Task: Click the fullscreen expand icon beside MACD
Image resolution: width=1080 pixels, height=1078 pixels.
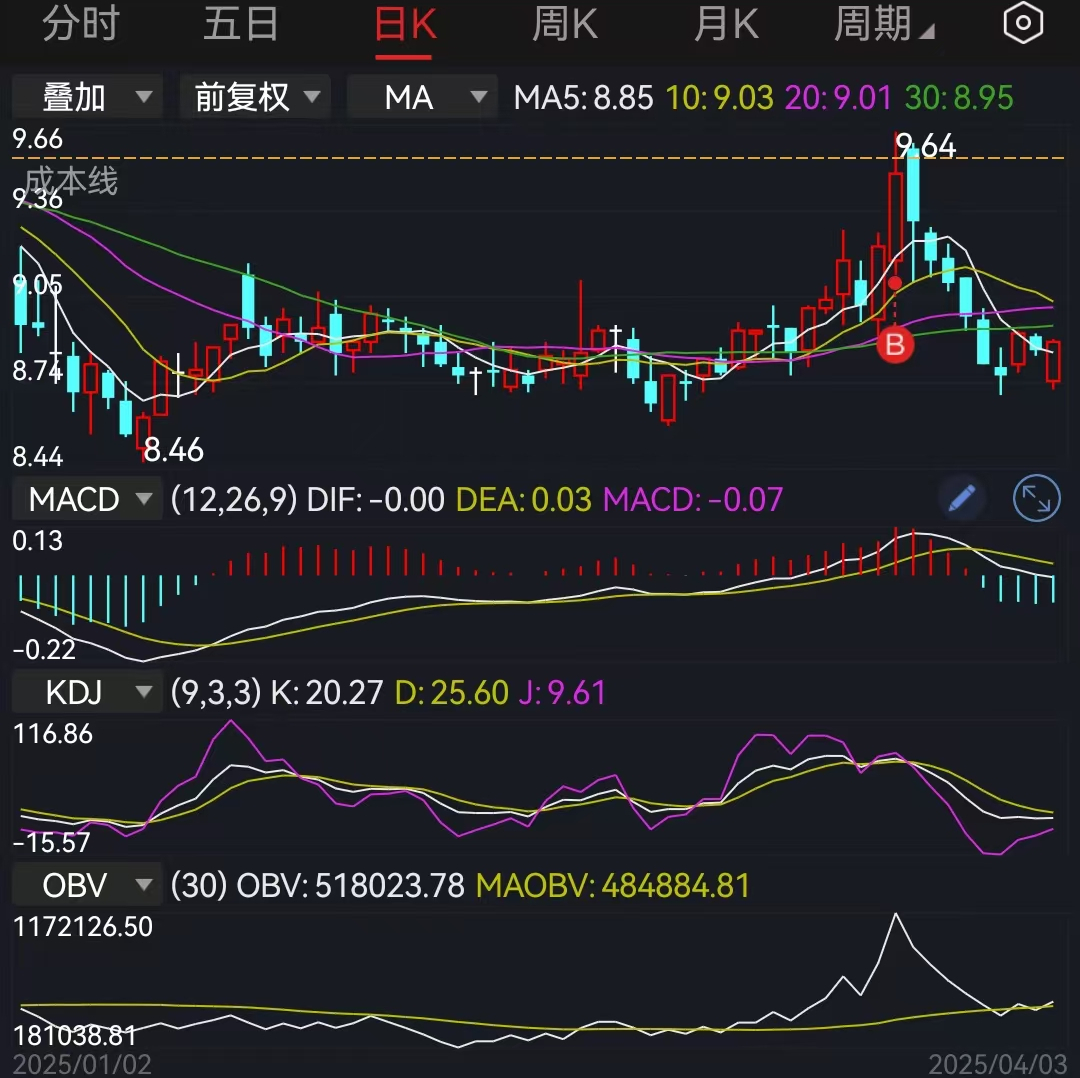Action: coord(1036,499)
